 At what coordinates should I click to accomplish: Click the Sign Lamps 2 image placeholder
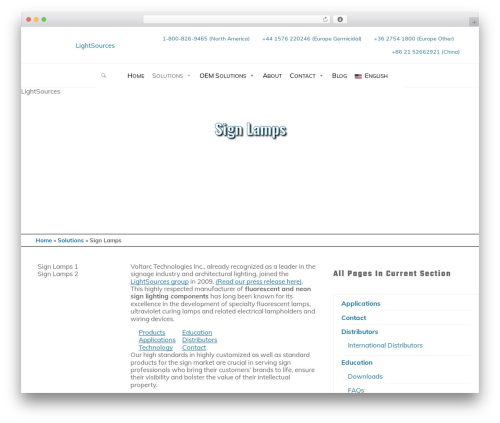pos(57,274)
